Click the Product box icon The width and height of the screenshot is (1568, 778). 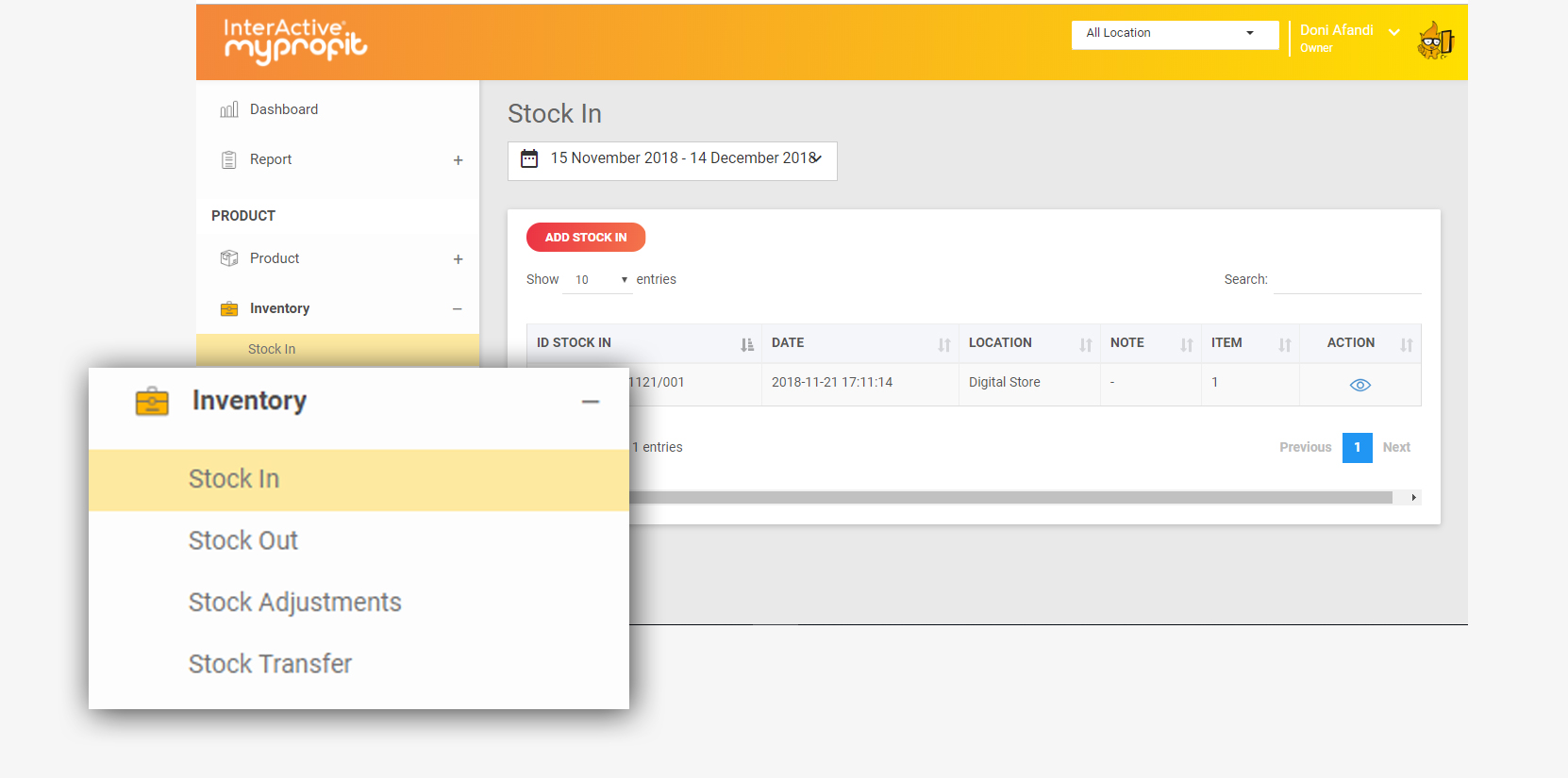(x=228, y=258)
